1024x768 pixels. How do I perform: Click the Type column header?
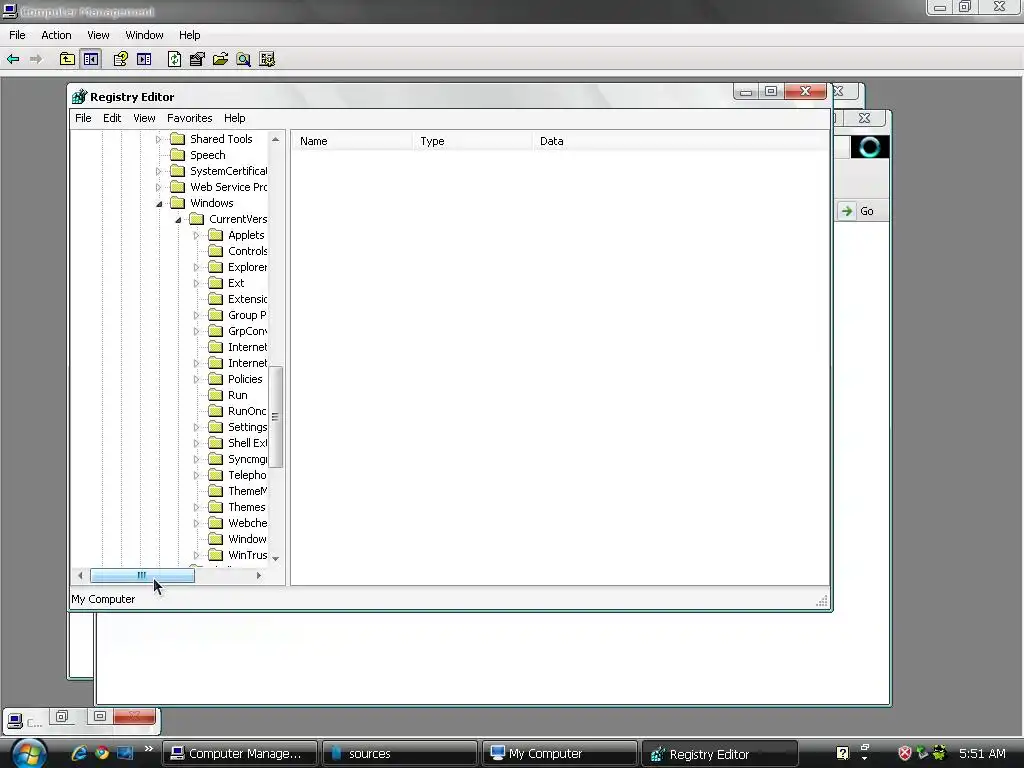472,141
